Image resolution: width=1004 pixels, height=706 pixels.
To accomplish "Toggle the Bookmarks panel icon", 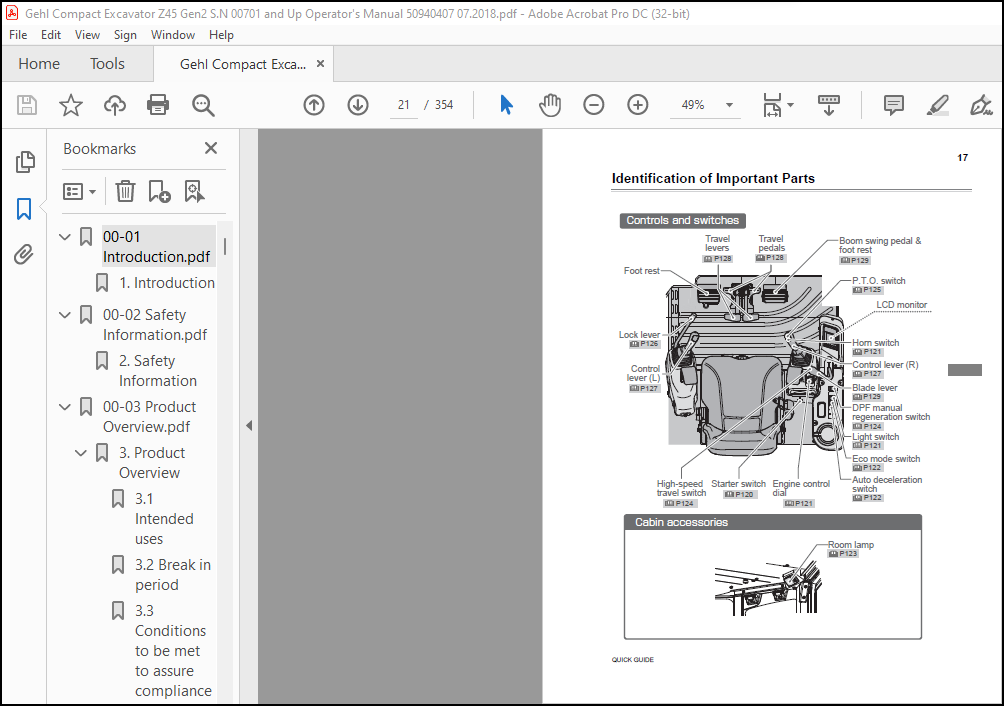I will tap(24, 209).
